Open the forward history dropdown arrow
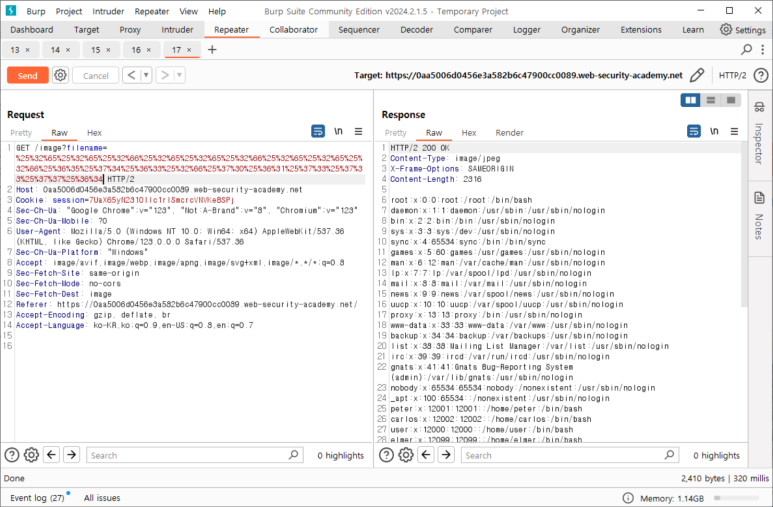Screen dimensions: 773x507 [x=179, y=75]
